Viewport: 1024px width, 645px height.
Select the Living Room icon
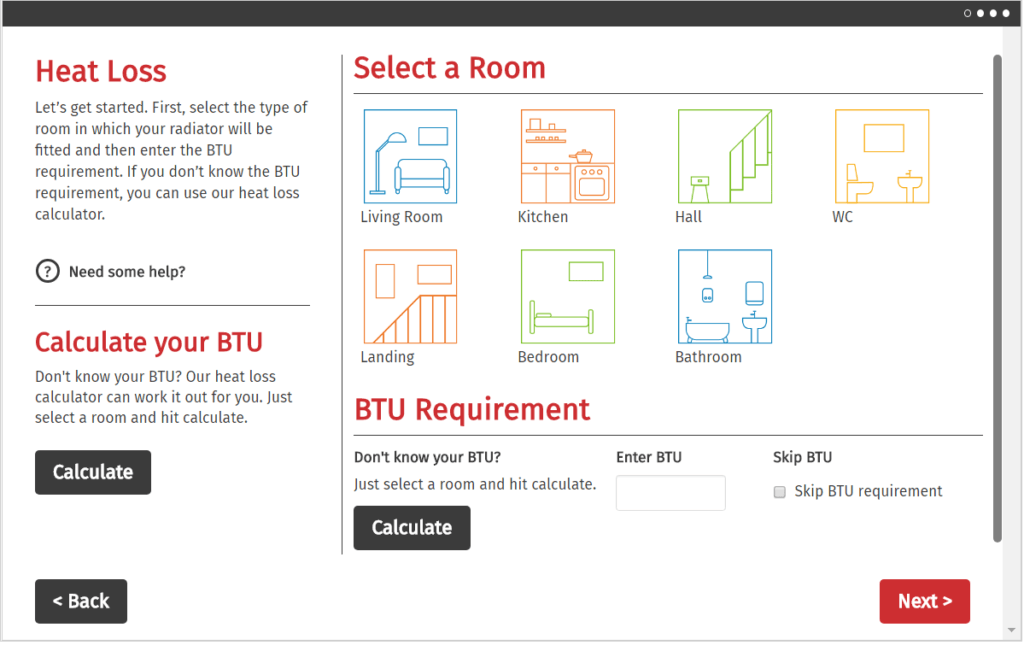[x=409, y=155]
